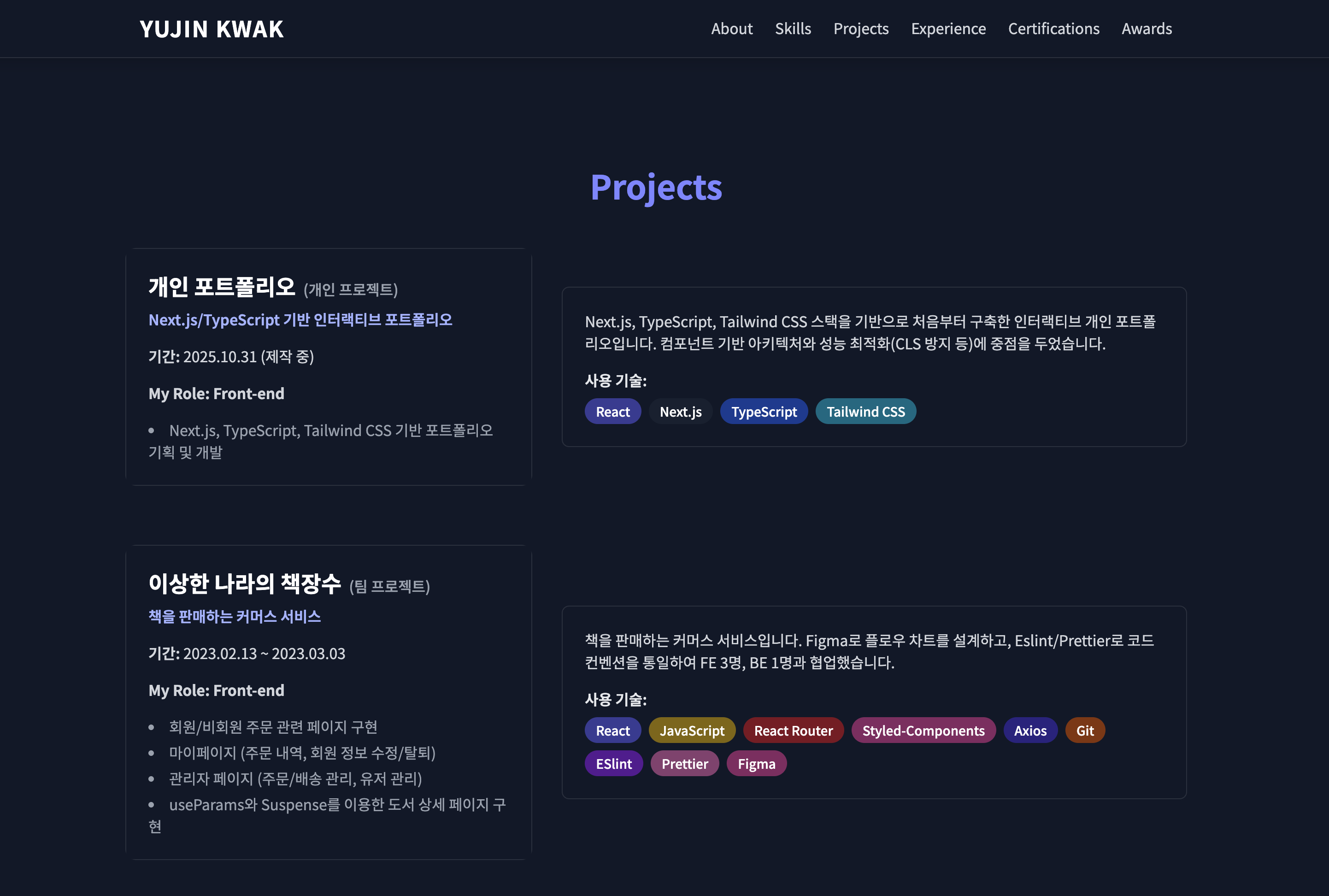Click the Figma badge
1329x896 pixels.
click(x=756, y=763)
